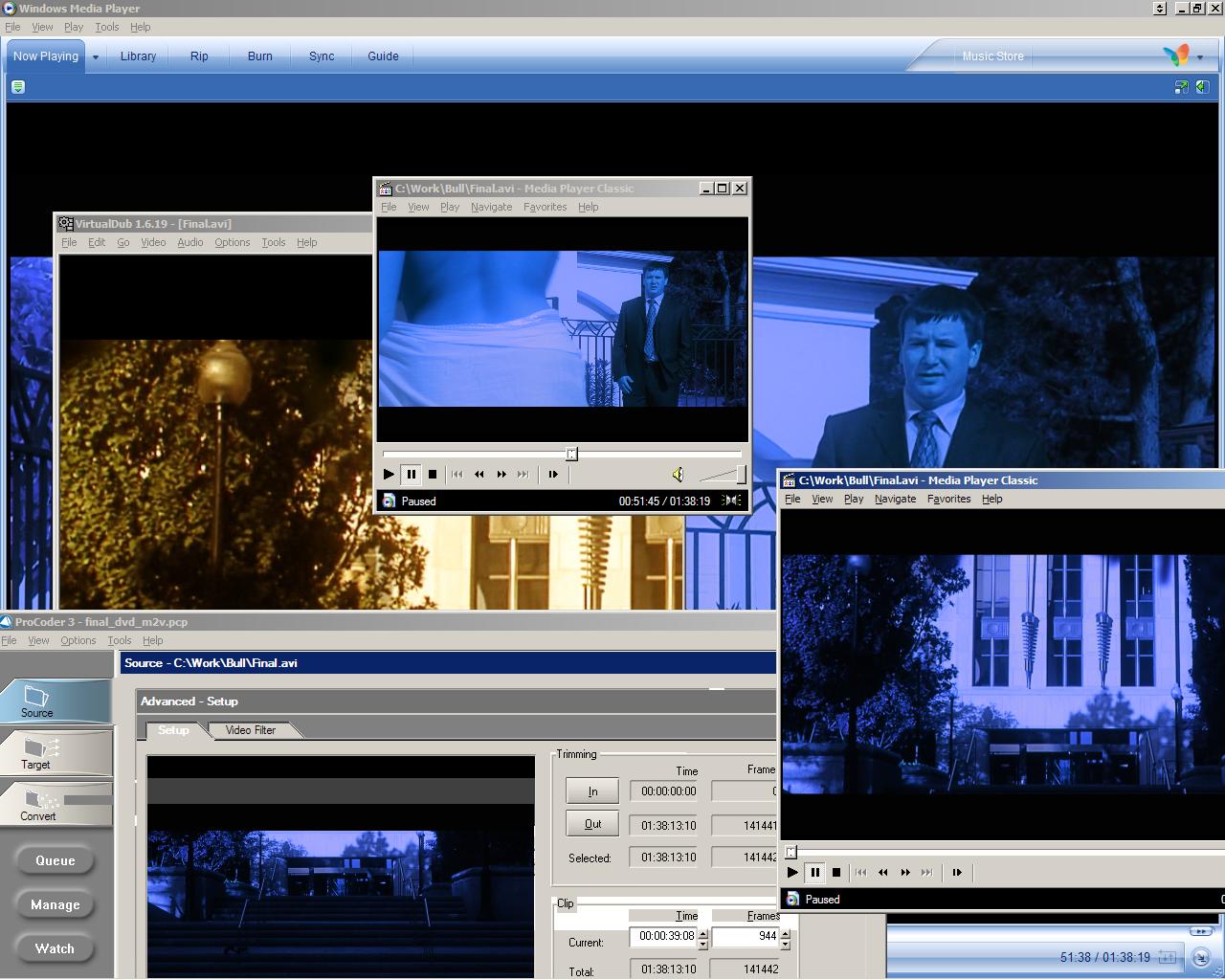The width and height of the screenshot is (1225, 980).
Task: Click the Manage button in ProCoder
Action: [x=56, y=904]
